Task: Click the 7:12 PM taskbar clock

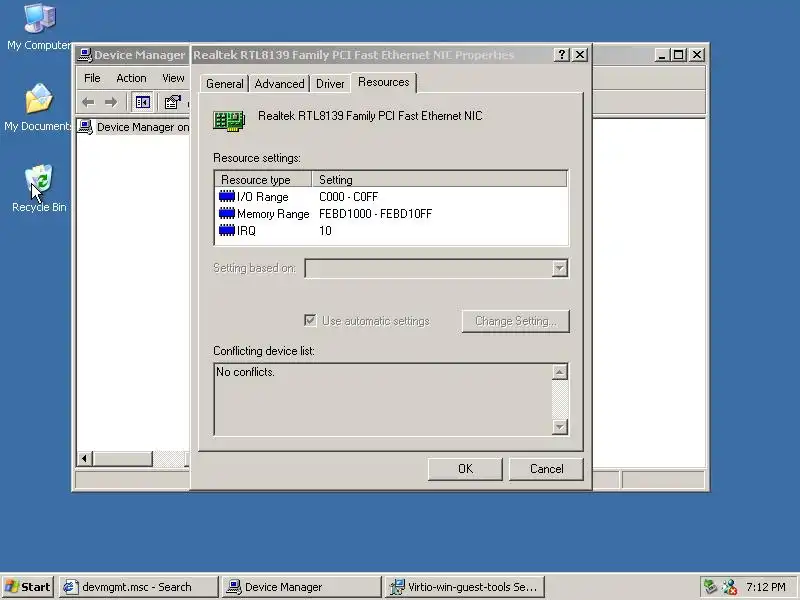Action: point(766,587)
